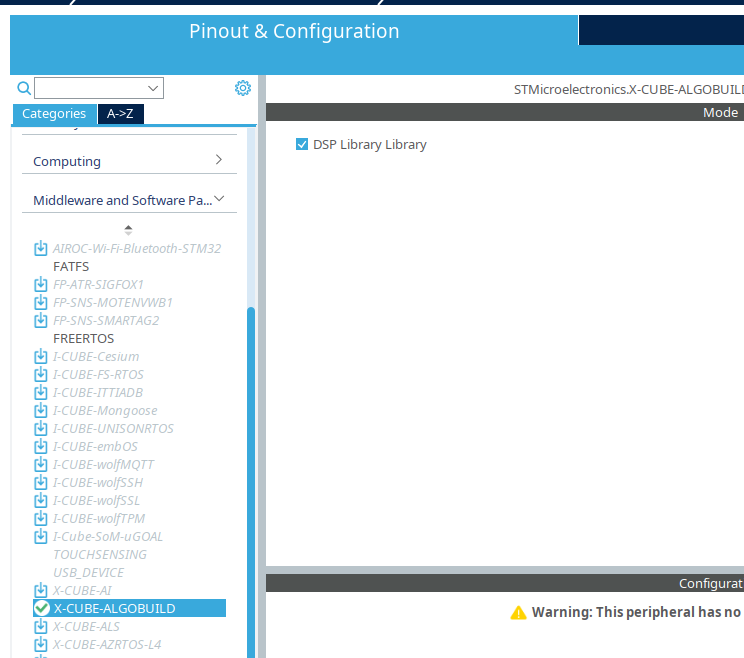Click download icon beside I-CUBE-FS-RTOS
The width and height of the screenshot is (744, 658).
point(41,374)
